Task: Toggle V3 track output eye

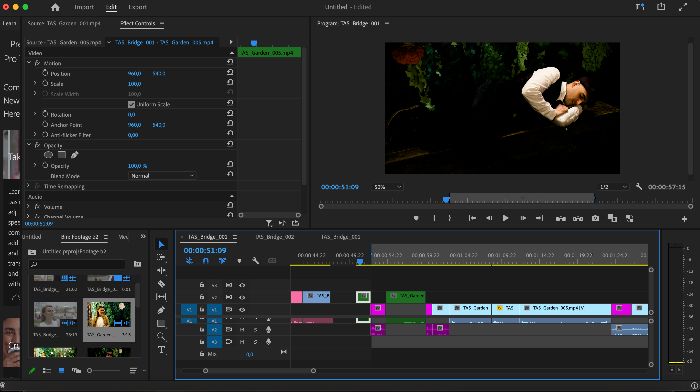Action: [242, 285]
